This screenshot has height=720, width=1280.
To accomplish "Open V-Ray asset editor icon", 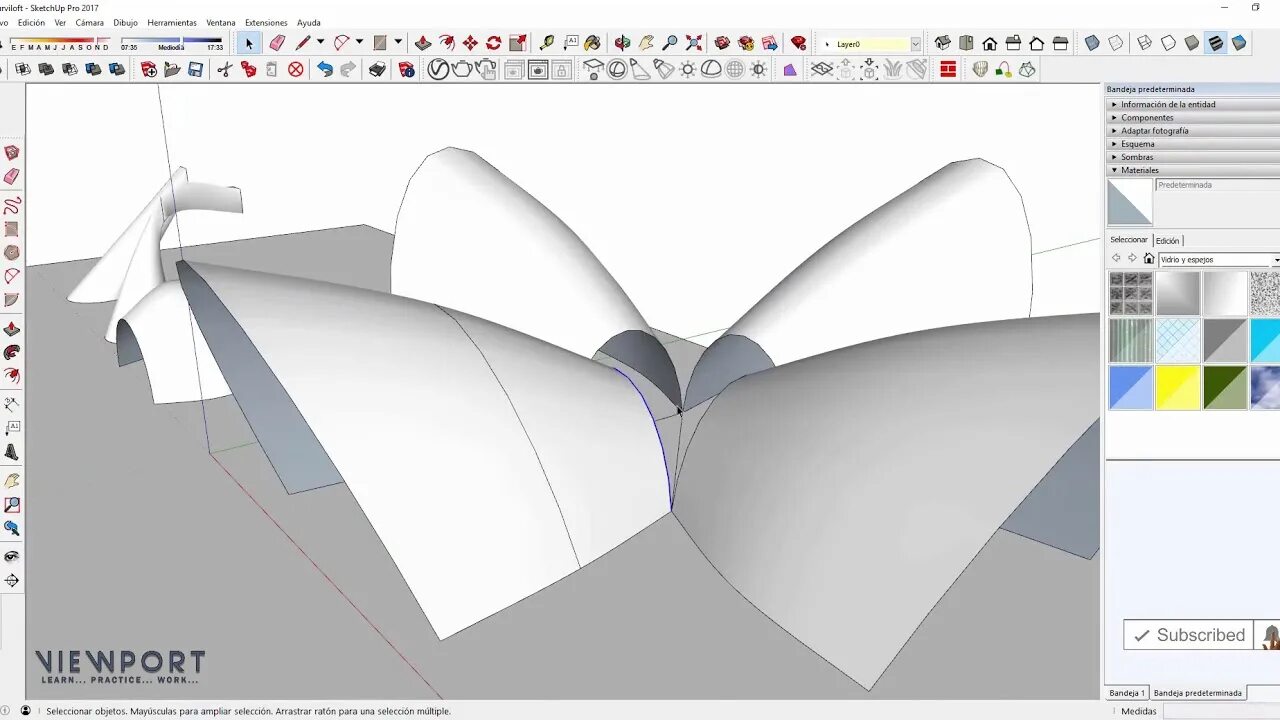I will point(438,69).
